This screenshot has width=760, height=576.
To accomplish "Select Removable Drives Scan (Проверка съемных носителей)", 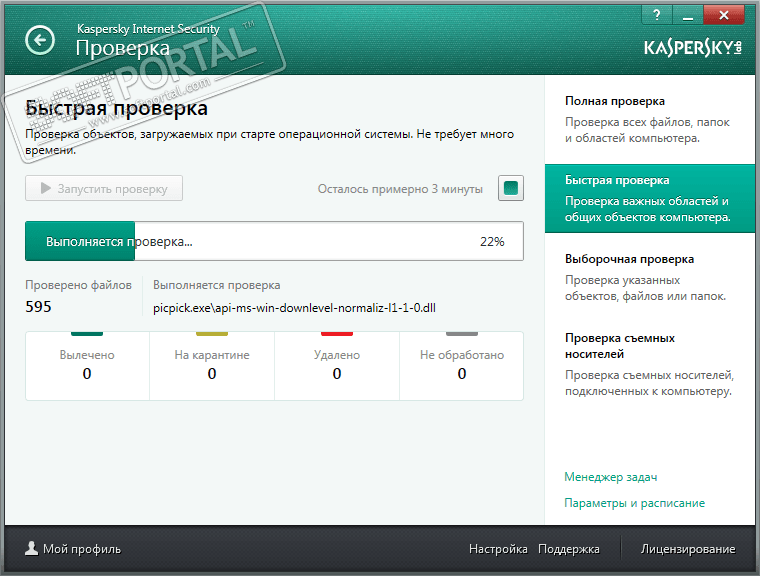I will click(650, 365).
